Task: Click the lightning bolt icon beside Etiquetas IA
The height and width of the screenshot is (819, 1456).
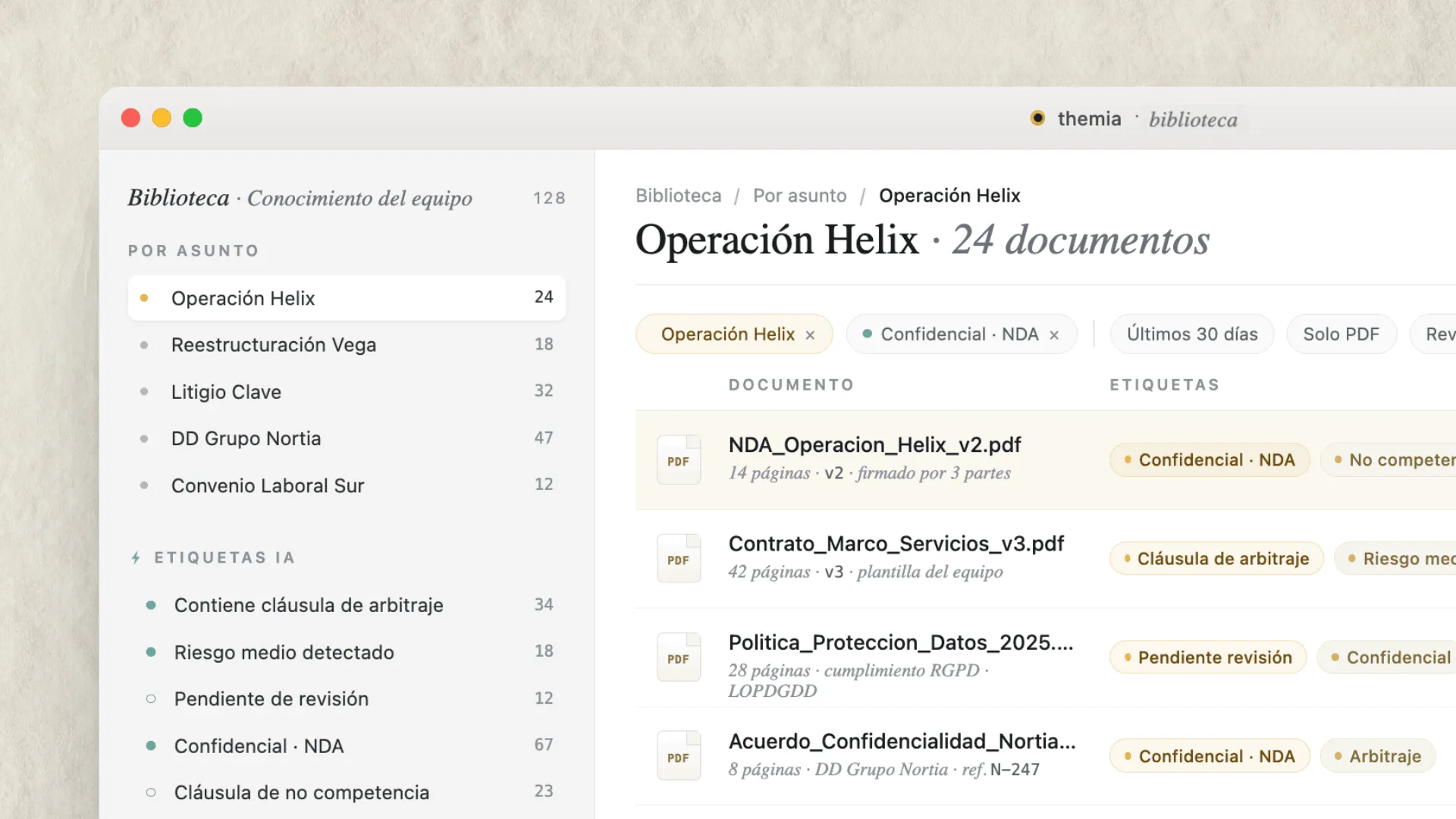Action: (136, 558)
